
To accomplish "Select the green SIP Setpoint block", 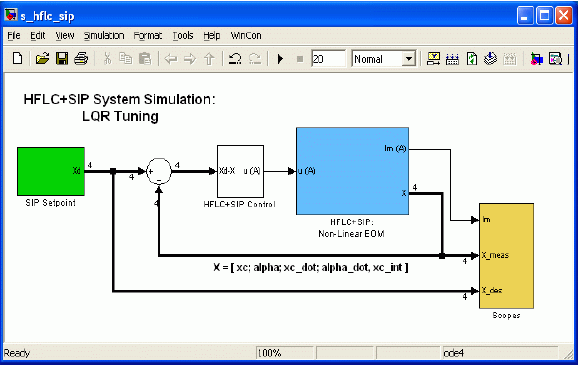I will 51,171.
